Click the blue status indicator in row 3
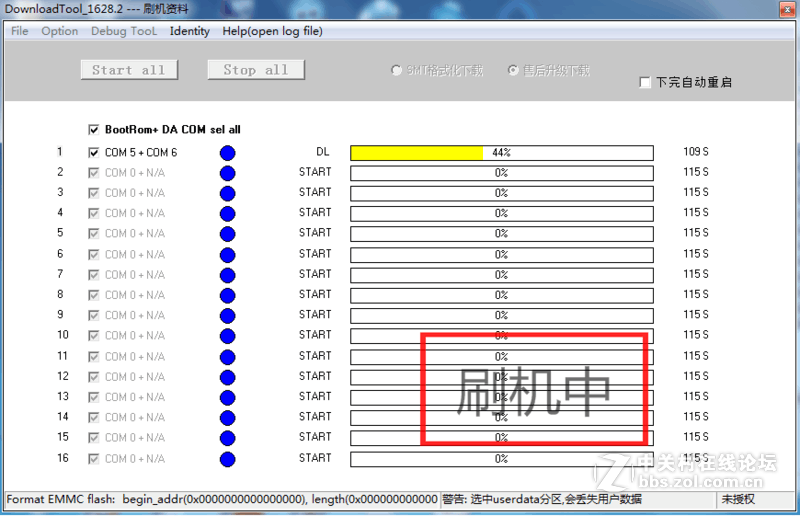This screenshot has height=516, width=800. (x=228, y=194)
